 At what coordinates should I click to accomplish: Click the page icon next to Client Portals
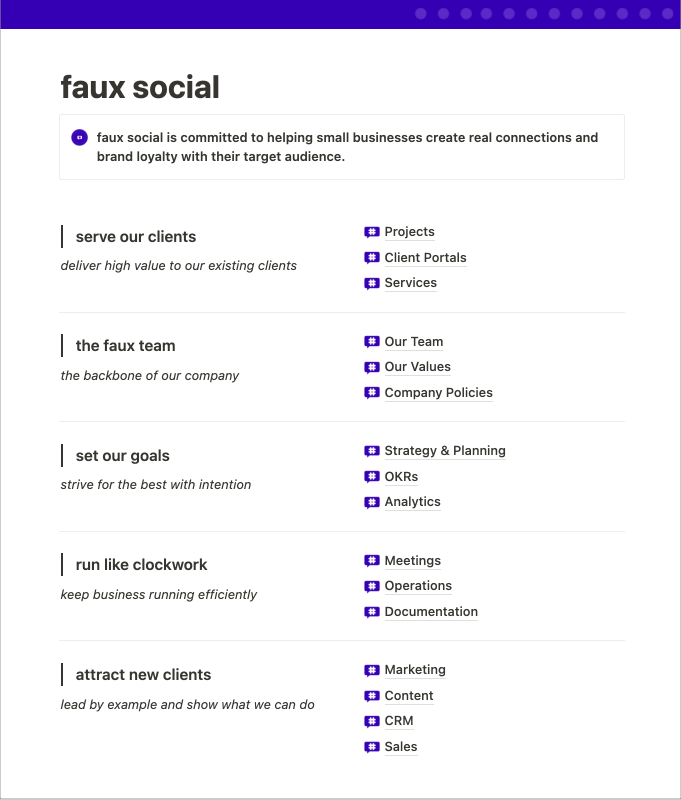tap(371, 258)
